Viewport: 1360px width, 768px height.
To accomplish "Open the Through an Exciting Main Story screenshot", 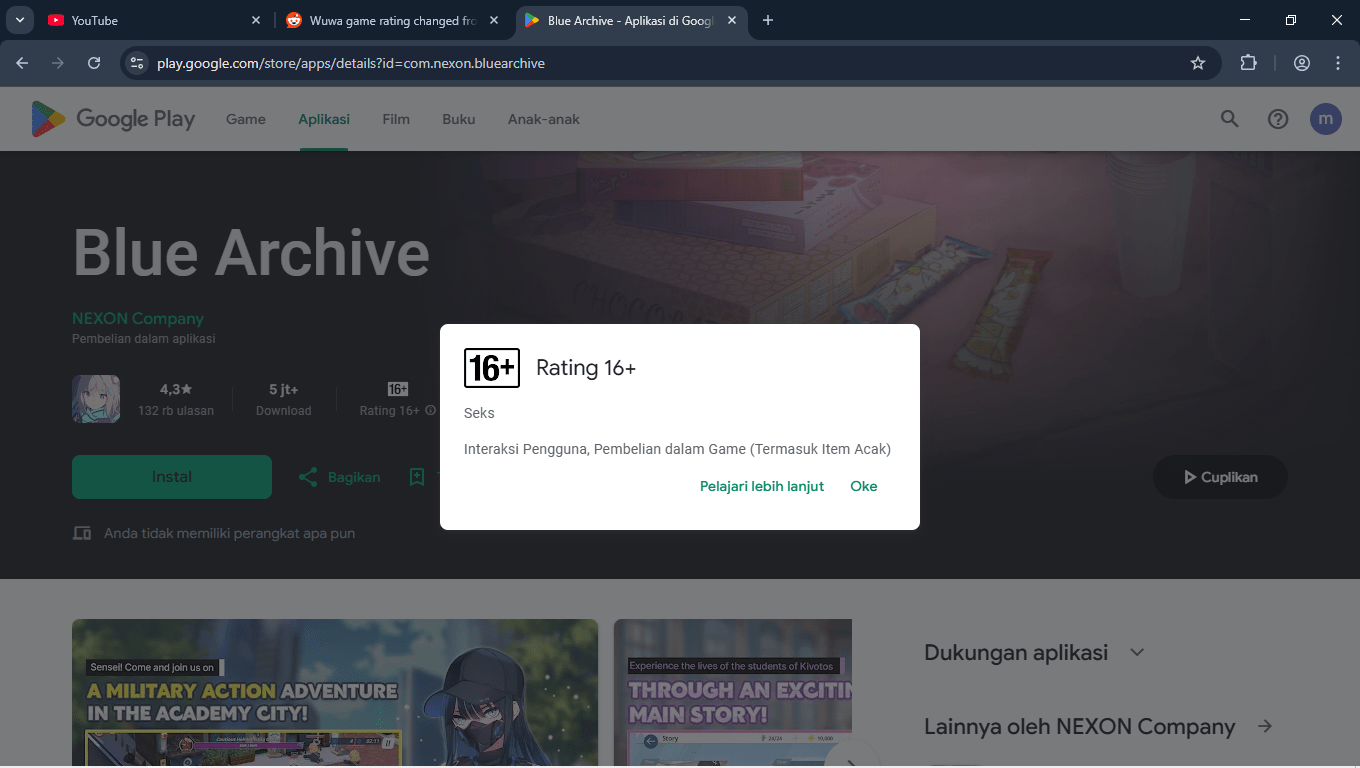I will (733, 693).
